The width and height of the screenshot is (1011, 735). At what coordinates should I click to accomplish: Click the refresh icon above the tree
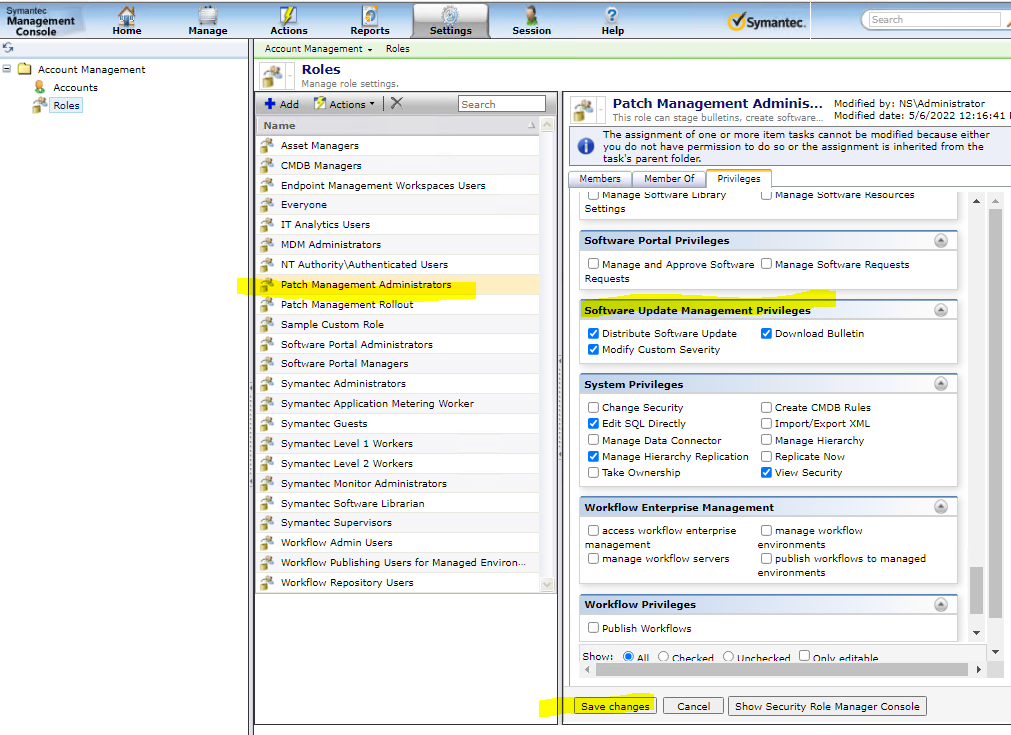pyautogui.click(x=8, y=48)
